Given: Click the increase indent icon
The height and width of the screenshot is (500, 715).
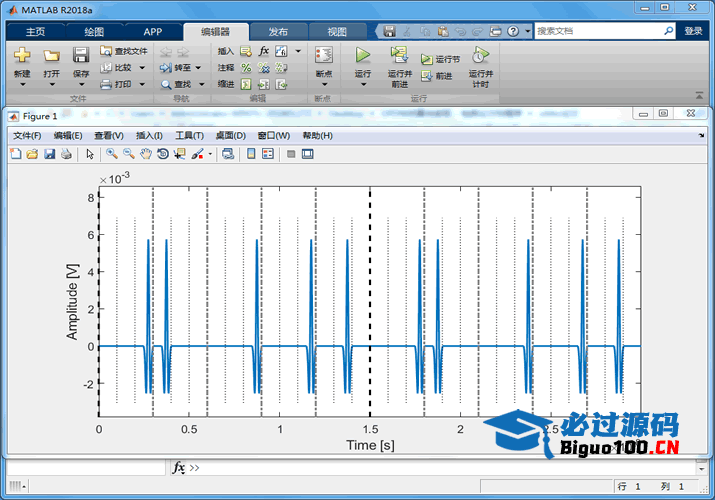Looking at the screenshot, I should click(264, 84).
